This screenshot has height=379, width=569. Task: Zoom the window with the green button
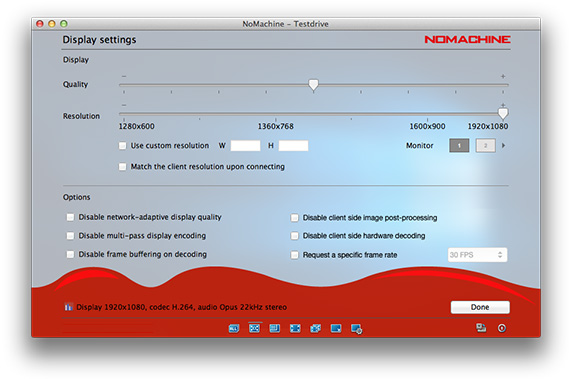pos(64,24)
